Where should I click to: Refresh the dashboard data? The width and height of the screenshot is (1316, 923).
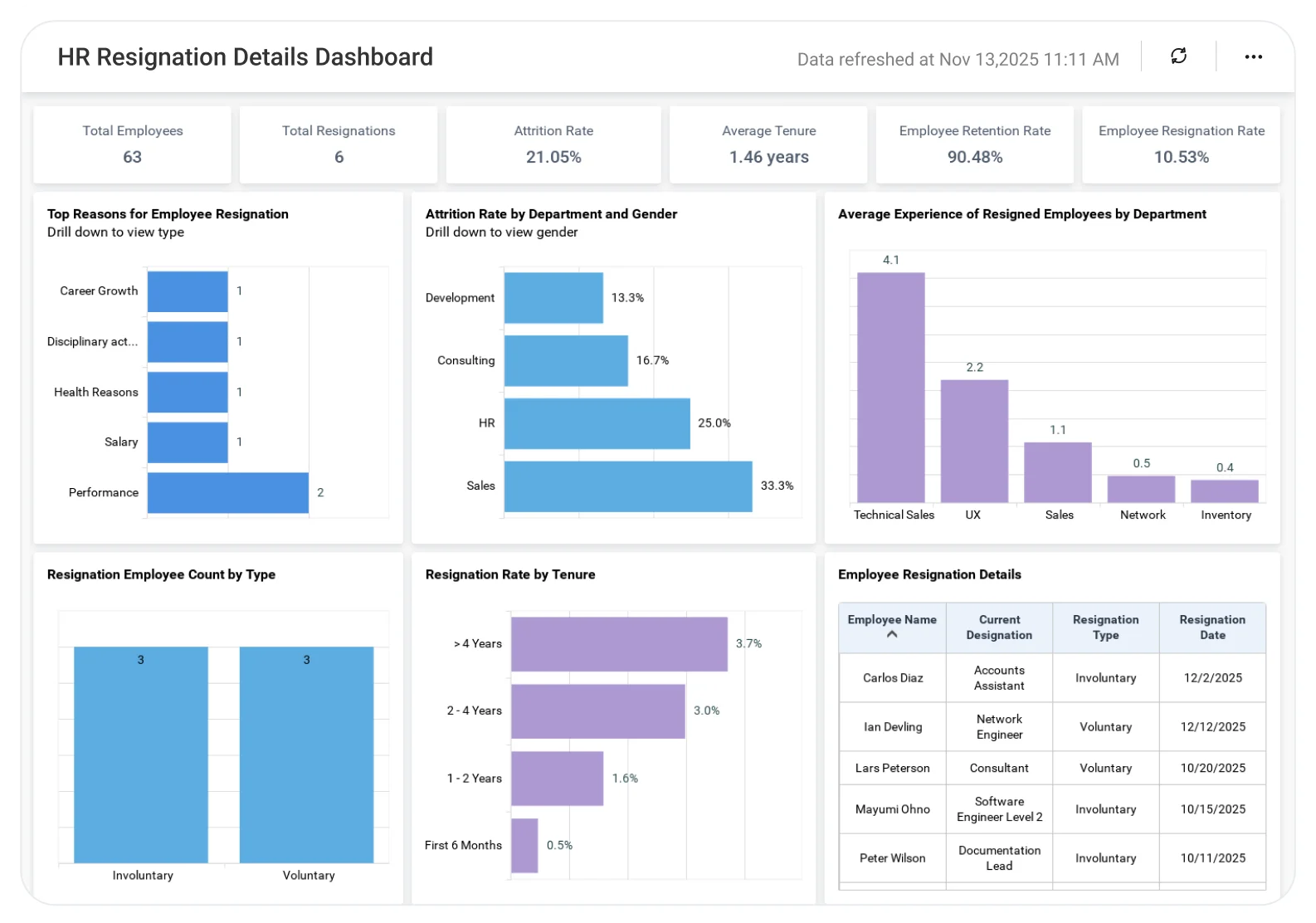pyautogui.click(x=1178, y=56)
